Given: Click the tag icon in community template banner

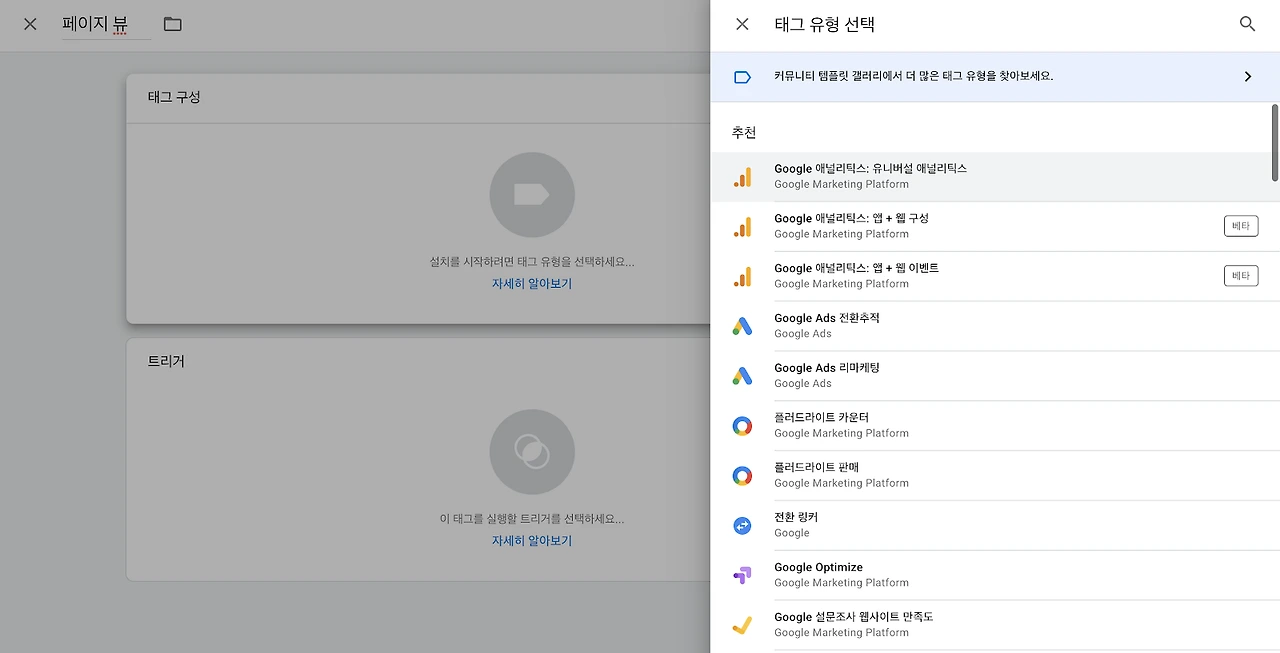Looking at the screenshot, I should [742, 77].
